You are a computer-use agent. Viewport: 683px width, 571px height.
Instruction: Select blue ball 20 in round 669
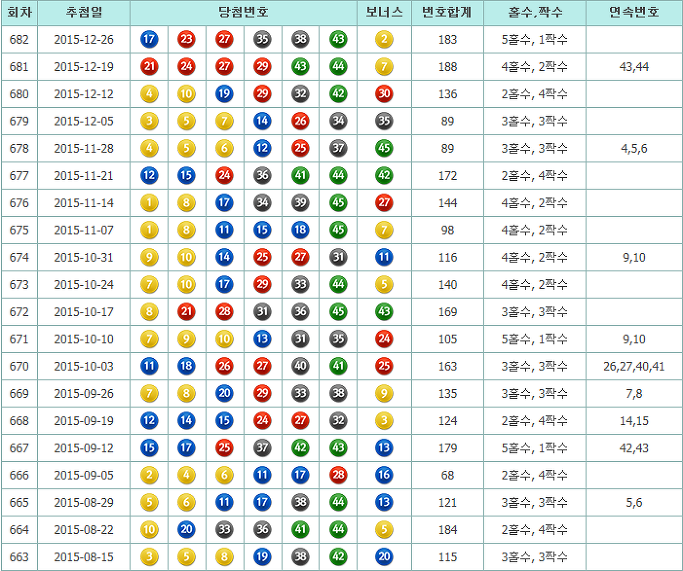(224, 393)
